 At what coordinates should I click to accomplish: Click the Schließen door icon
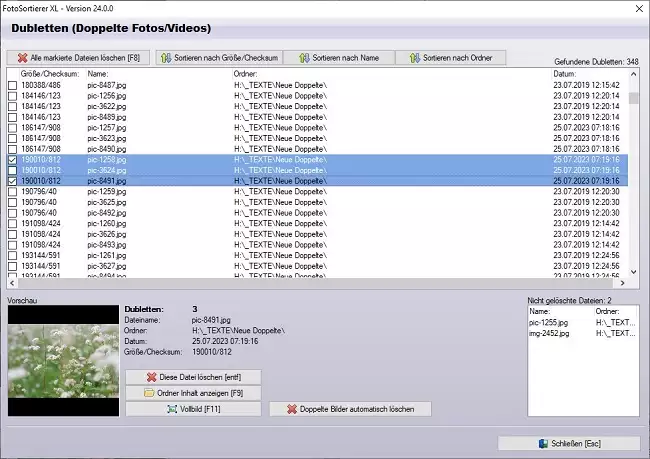click(x=544, y=443)
